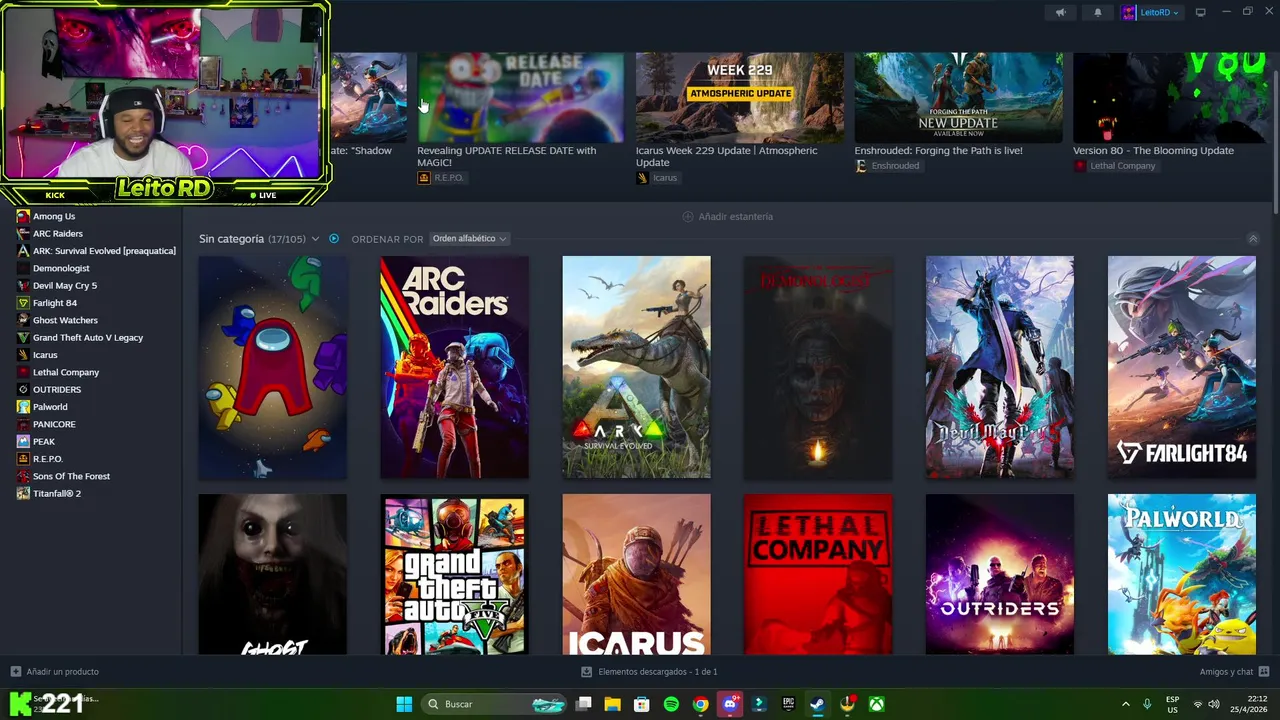Switch to Big Picture mode monitor icon
The height and width of the screenshot is (720, 1280).
tap(1201, 13)
